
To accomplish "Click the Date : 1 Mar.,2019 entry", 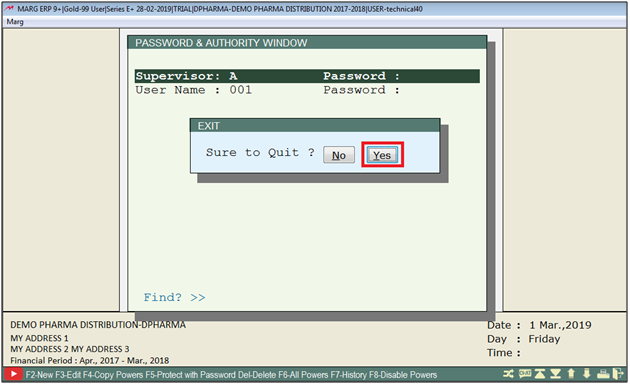I will point(539,325).
